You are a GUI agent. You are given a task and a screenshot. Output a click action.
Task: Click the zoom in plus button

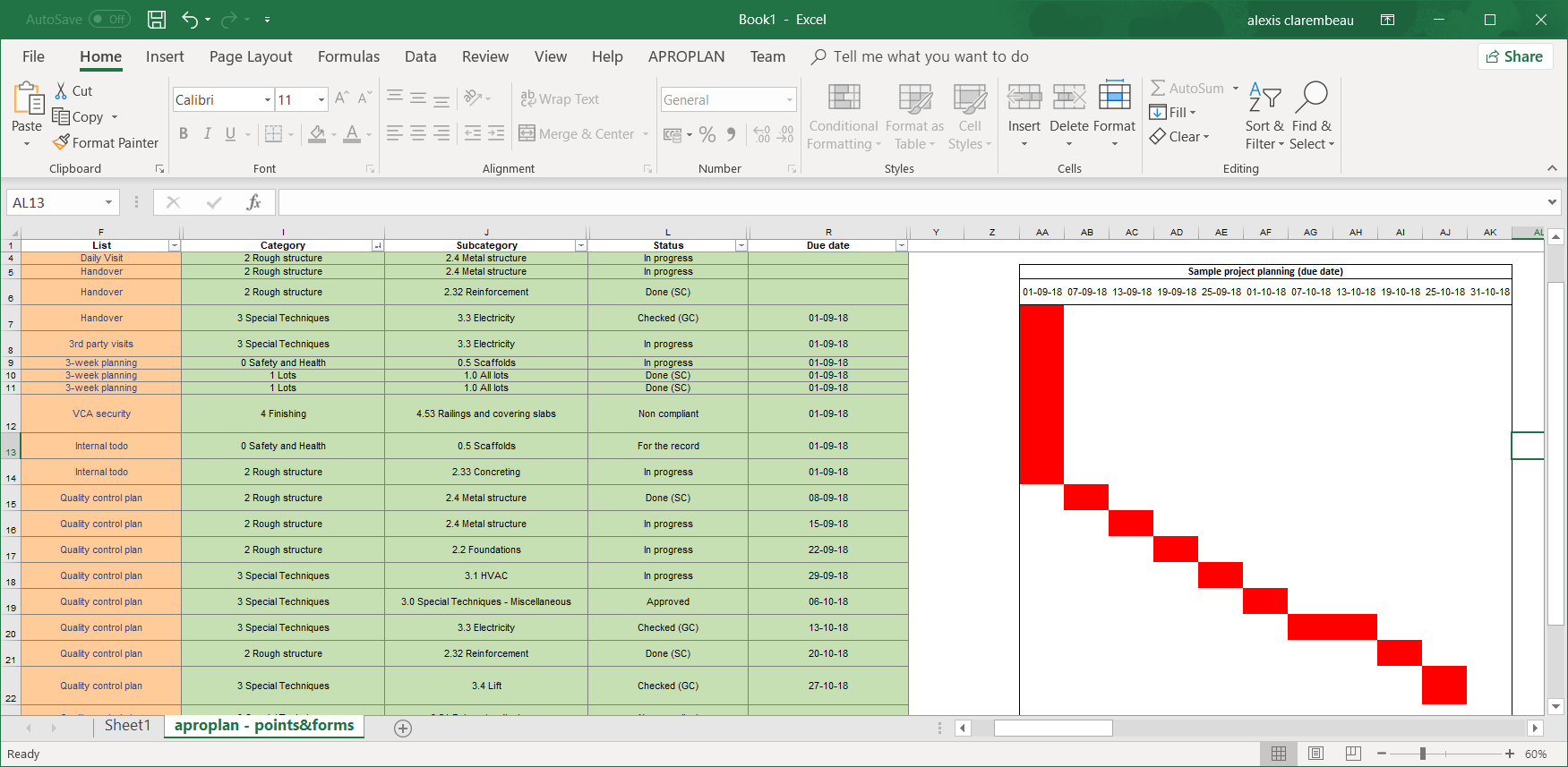click(x=1510, y=754)
